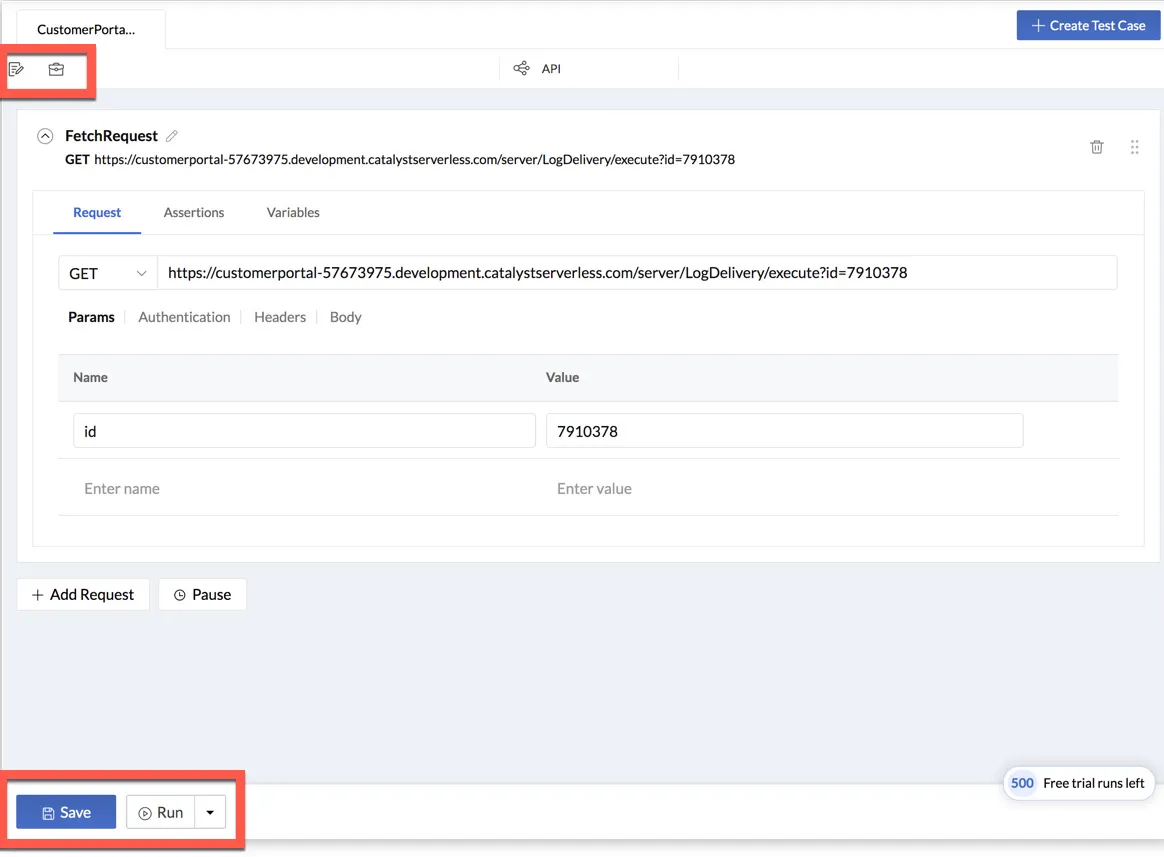1164x857 pixels.
Task: Select the Authentication sub-tab
Action: tap(184, 317)
